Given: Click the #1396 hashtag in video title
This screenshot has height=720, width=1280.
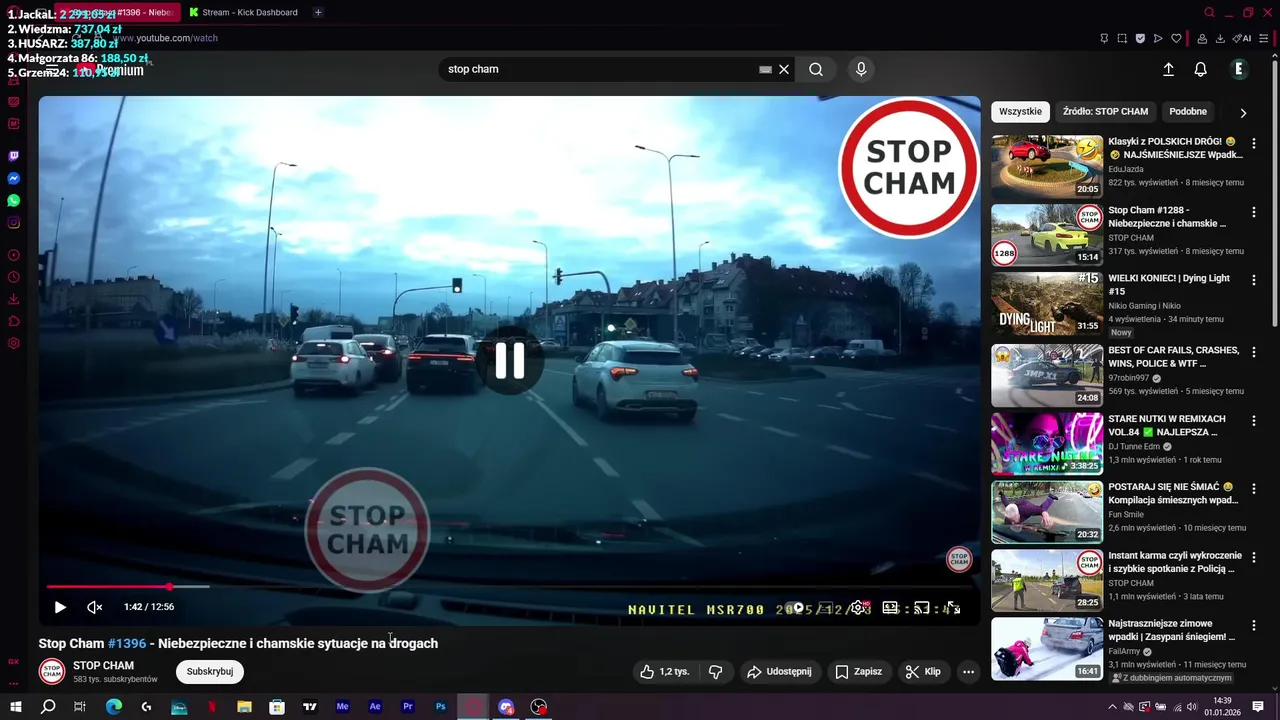Looking at the screenshot, I should pyautogui.click(x=127, y=643).
